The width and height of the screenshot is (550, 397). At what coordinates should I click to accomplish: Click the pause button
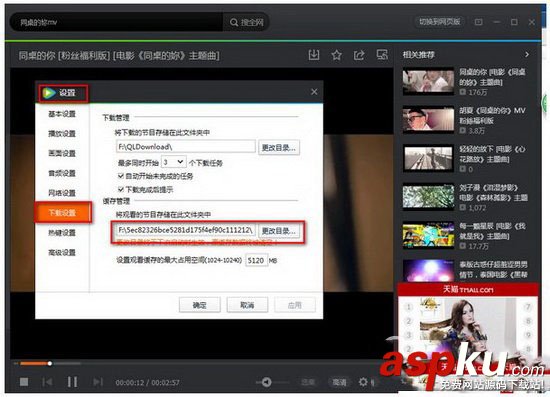pyautogui.click(x=72, y=382)
